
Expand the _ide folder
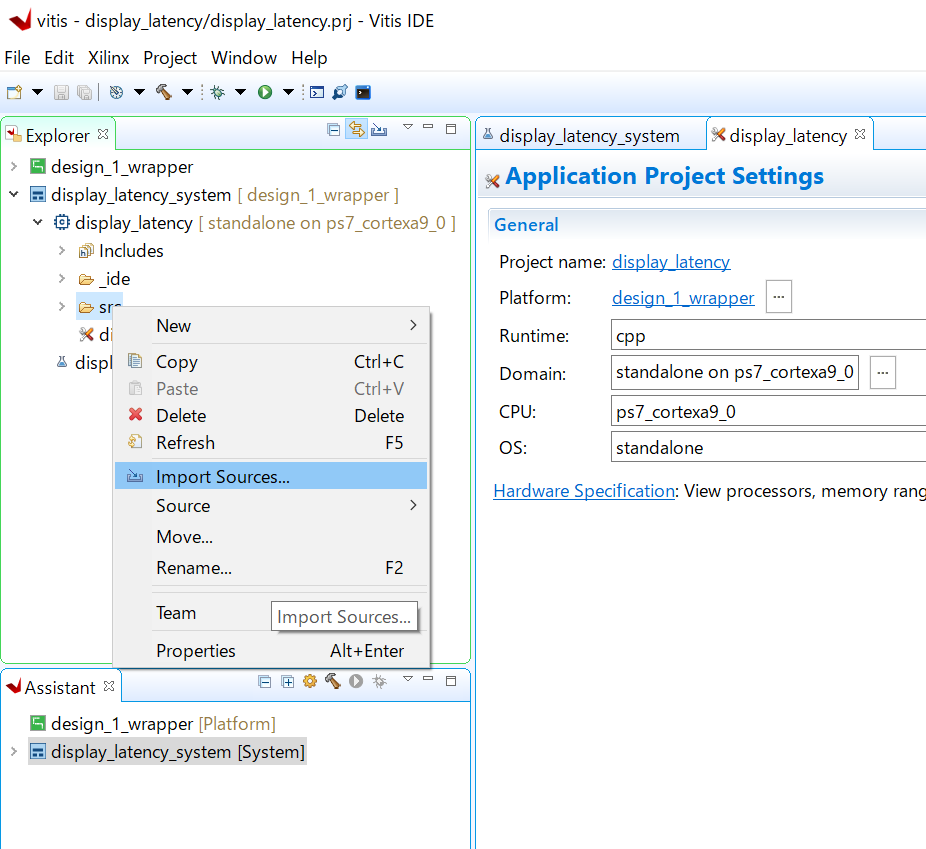[x=61, y=278]
